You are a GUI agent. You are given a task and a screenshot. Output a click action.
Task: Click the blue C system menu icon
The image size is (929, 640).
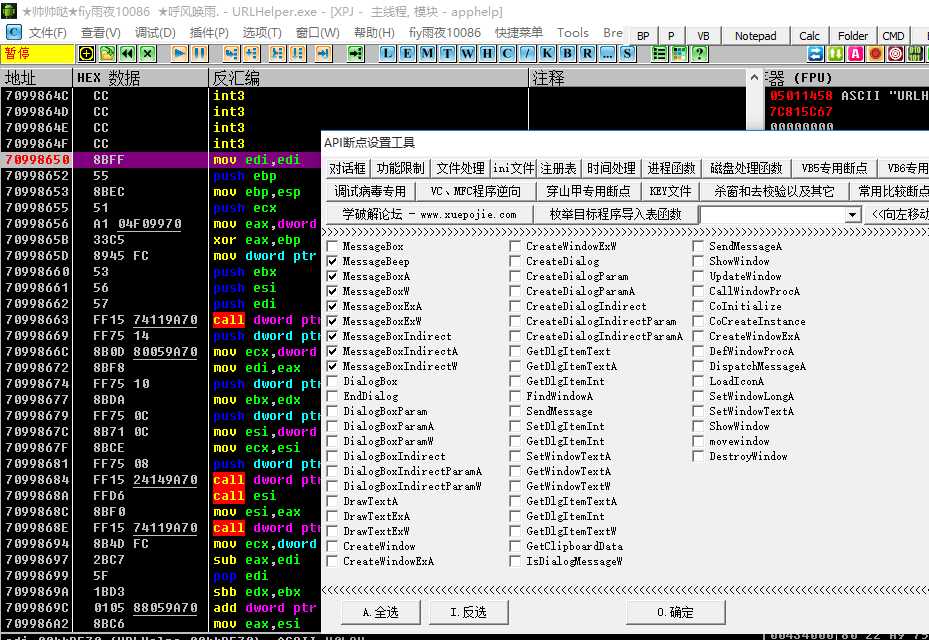pos(13,32)
